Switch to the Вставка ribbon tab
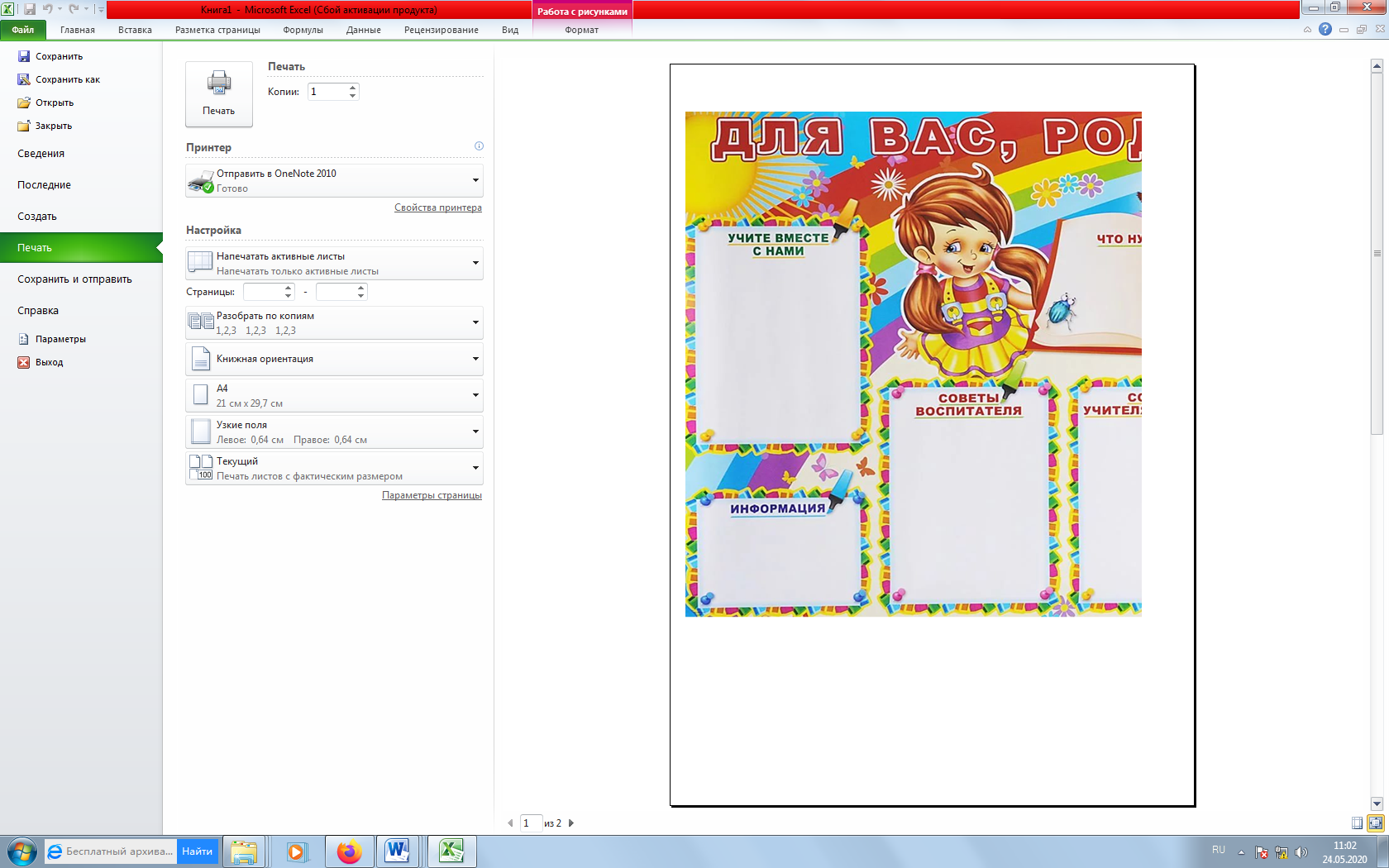Image resolution: width=1389 pixels, height=868 pixels. click(x=135, y=30)
